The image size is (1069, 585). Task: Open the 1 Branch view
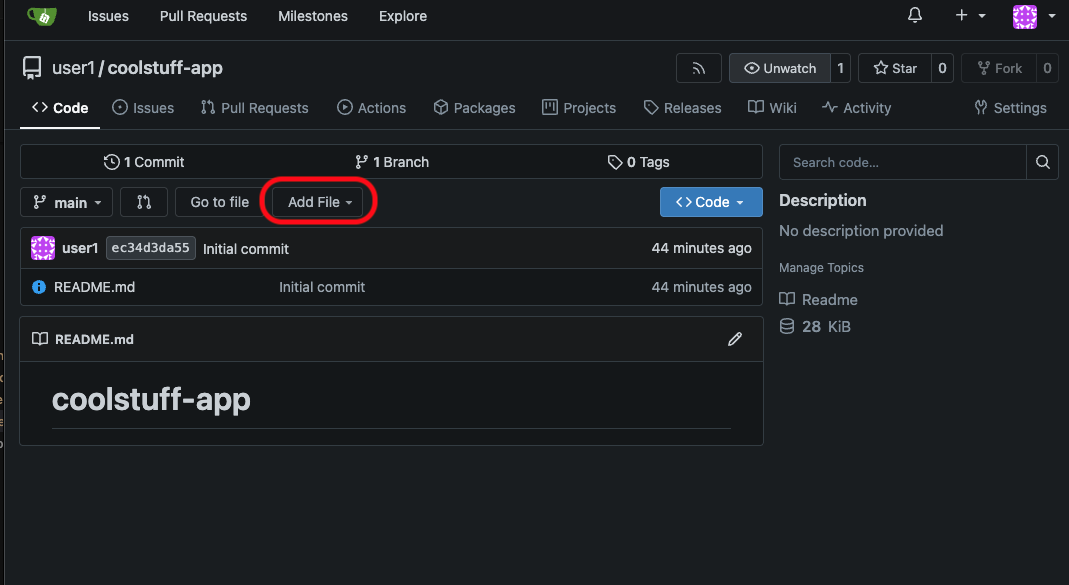[x=392, y=161]
